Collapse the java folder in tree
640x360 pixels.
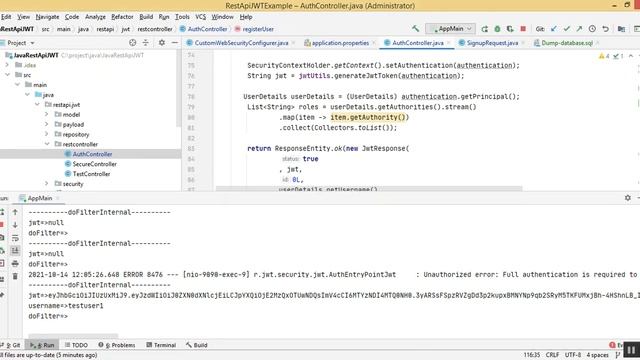pos(27,94)
